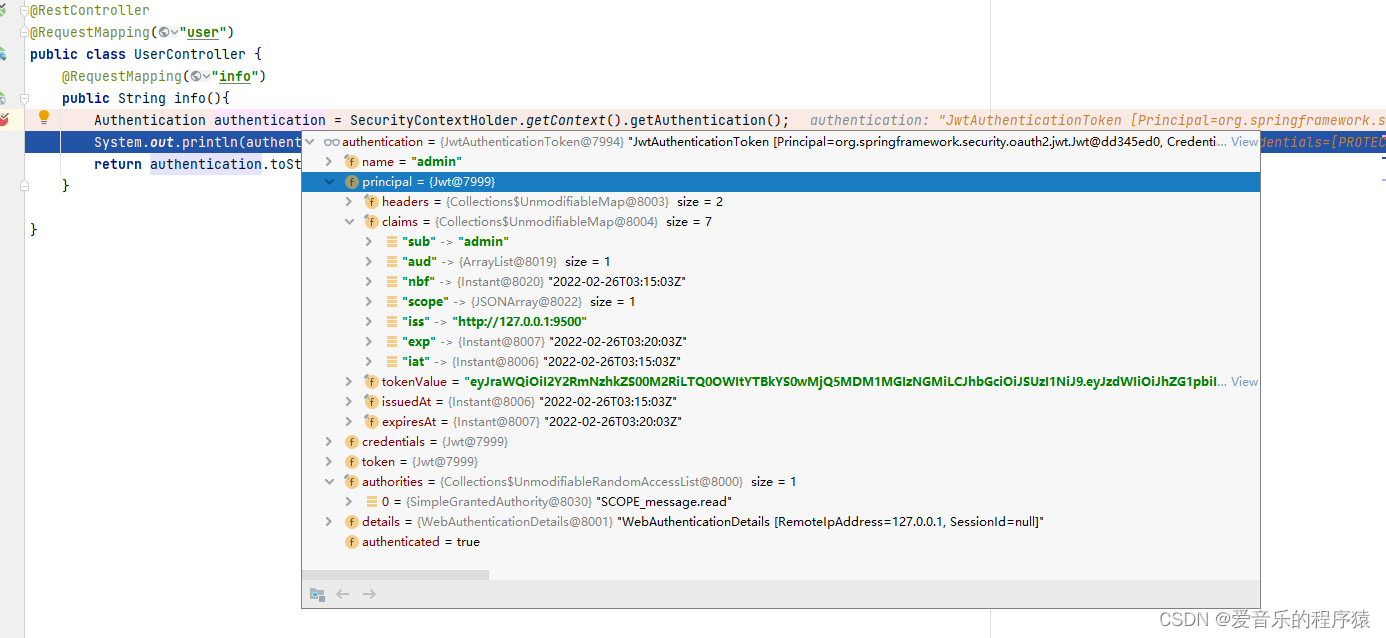Collapse the principal node

(x=329, y=182)
